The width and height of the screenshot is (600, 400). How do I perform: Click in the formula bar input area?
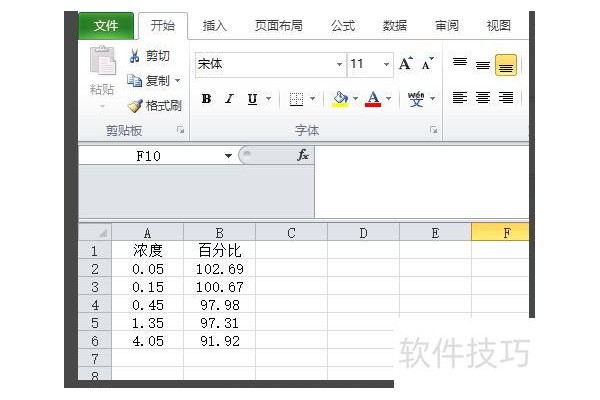[x=422, y=181]
